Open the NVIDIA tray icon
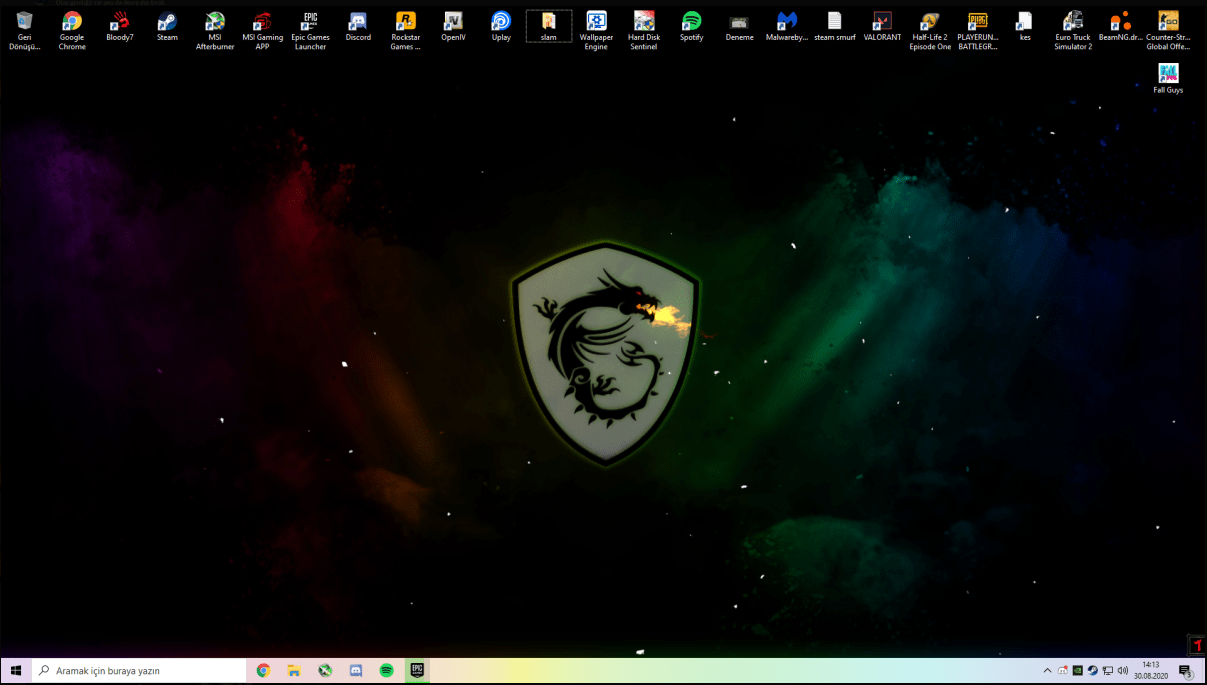The image size is (1207, 685). coord(1077,671)
